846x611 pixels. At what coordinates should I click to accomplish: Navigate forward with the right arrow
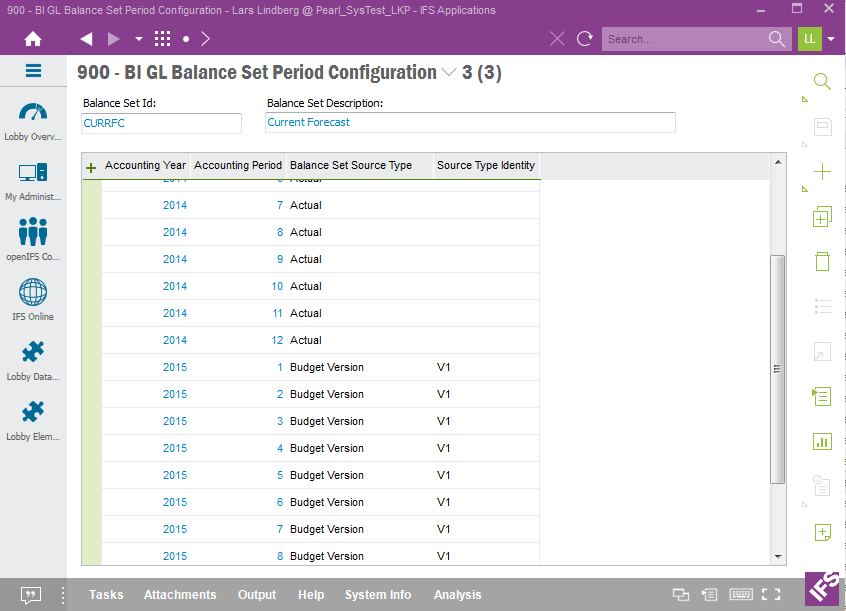point(113,39)
